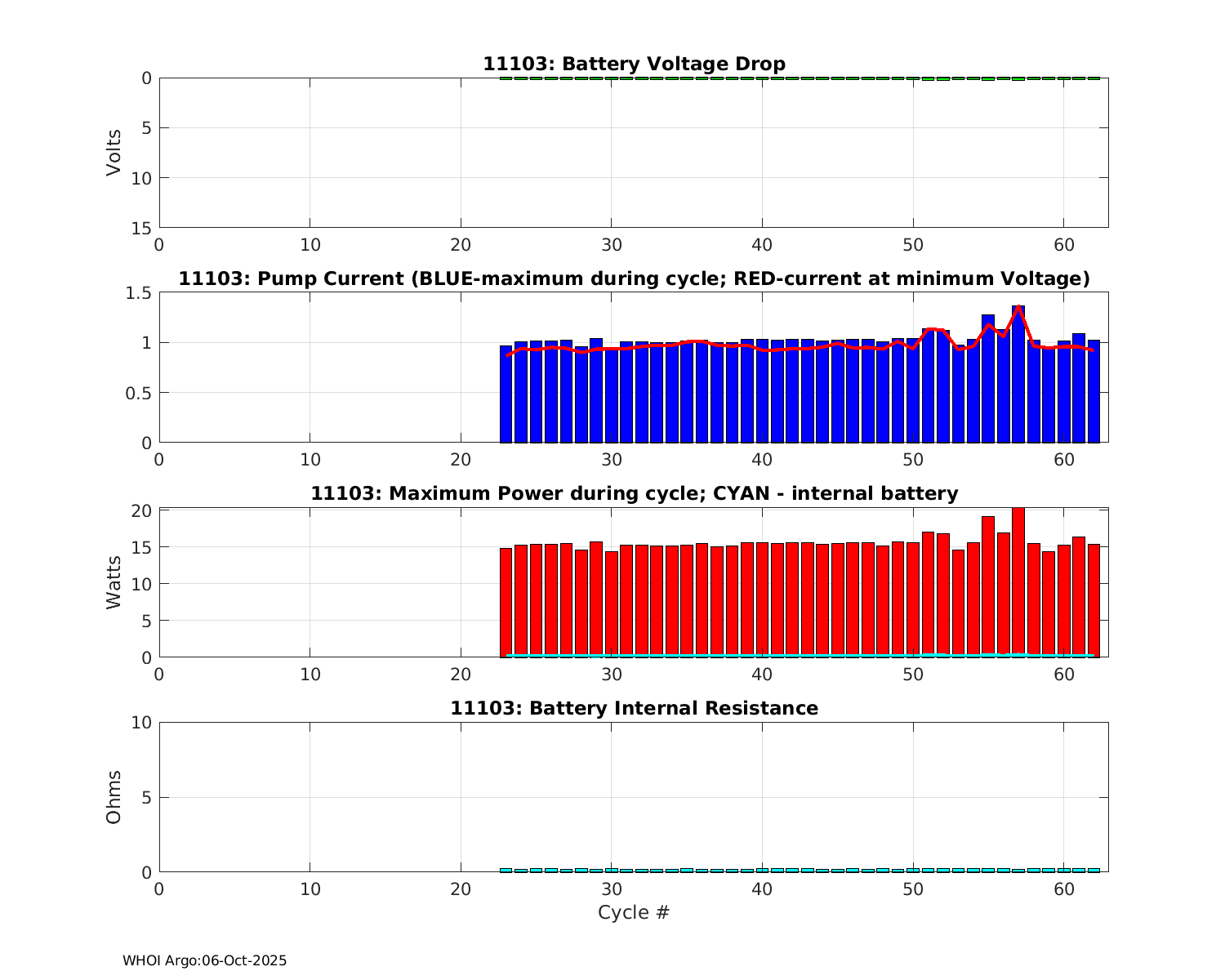Click the 5 tick on Ohms y-axis
Viewport: 1225px width, 980px height.
146,797
